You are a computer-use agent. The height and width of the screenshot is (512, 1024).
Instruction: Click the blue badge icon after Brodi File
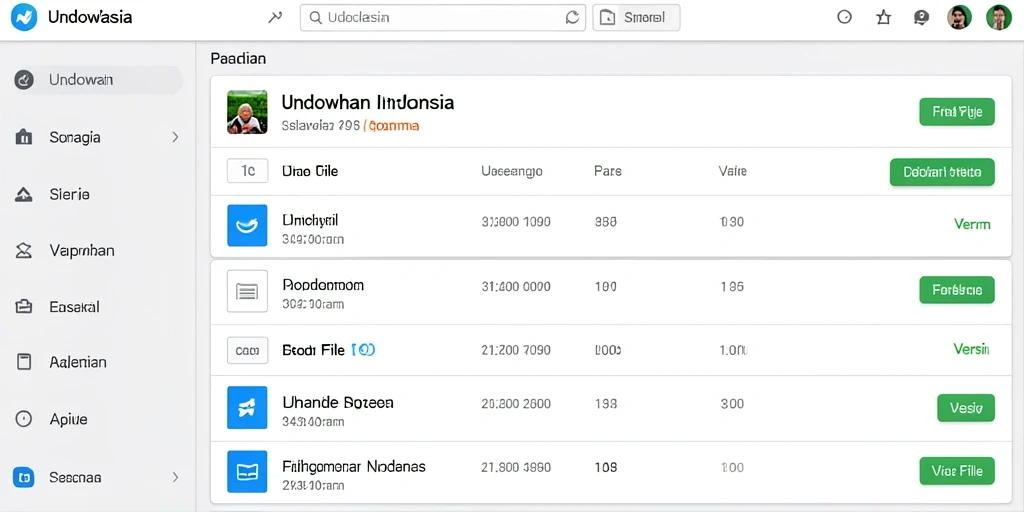pos(363,350)
